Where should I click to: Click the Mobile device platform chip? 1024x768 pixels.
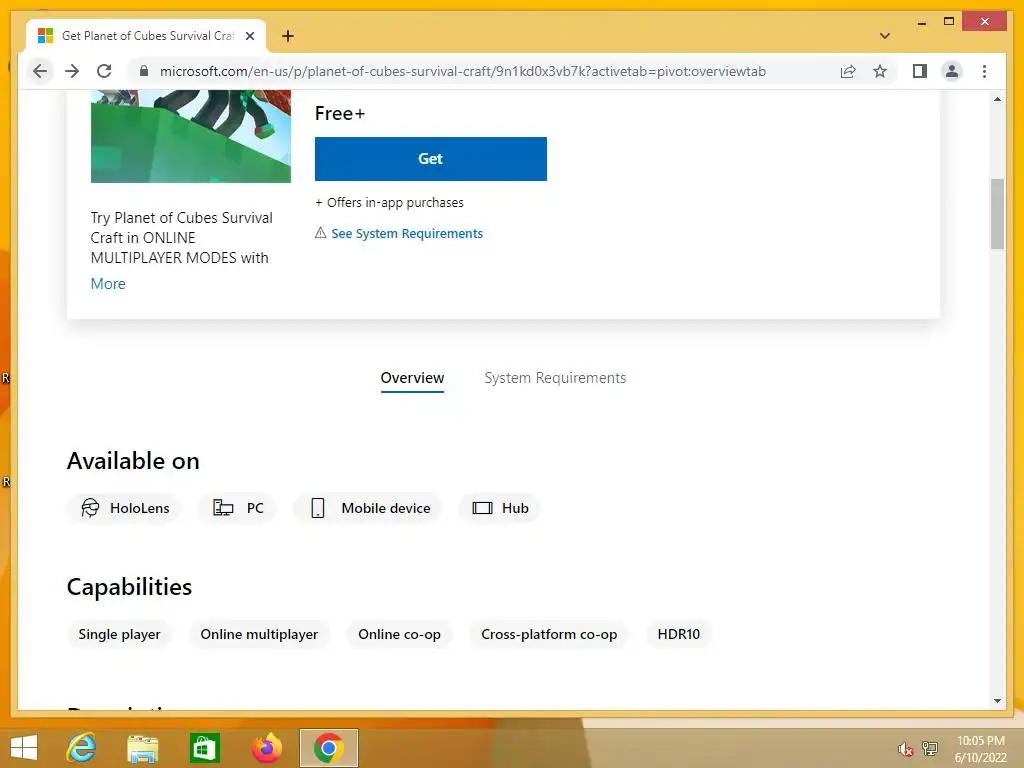pos(368,508)
